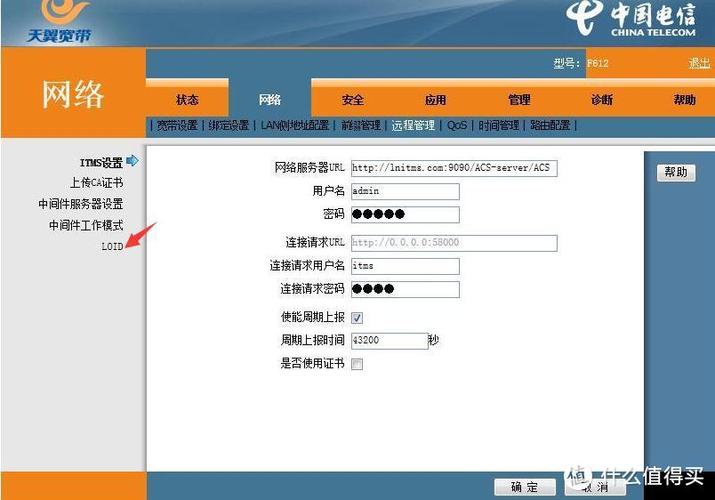
Task: Open the 状态 tab
Action: click(187, 99)
